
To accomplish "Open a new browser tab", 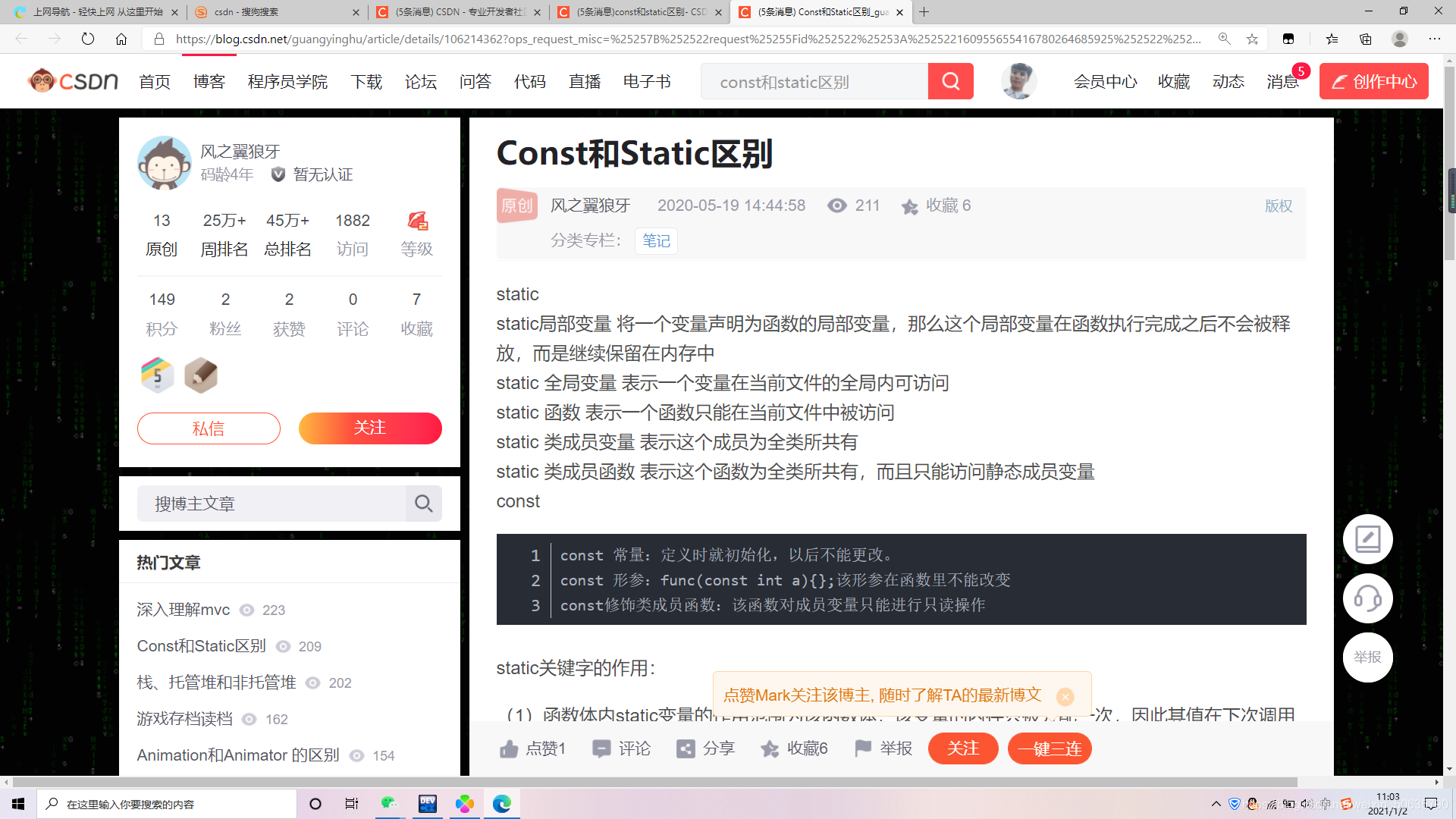I will pos(924,12).
